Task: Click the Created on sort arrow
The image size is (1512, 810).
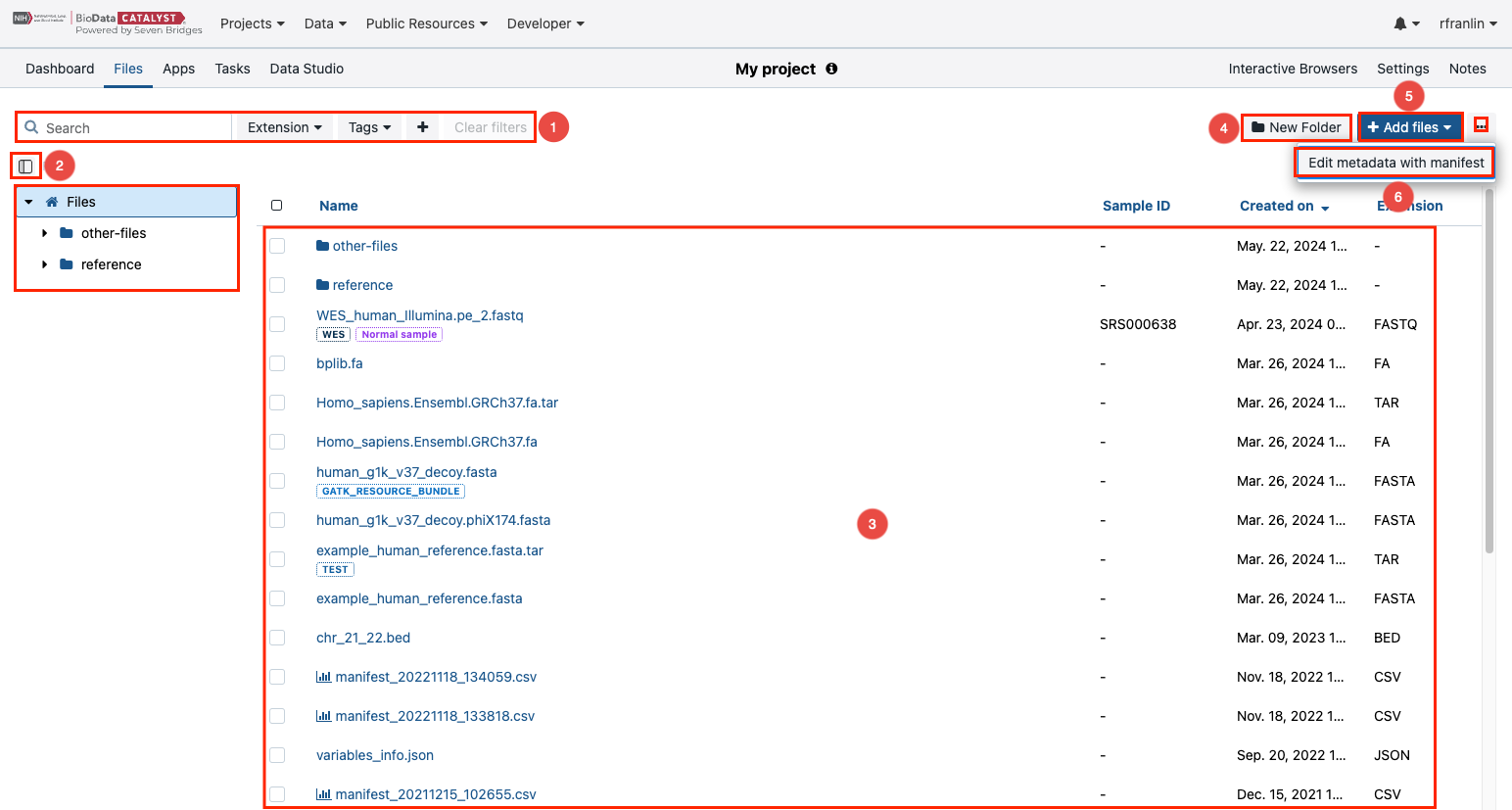Action: tap(1325, 208)
